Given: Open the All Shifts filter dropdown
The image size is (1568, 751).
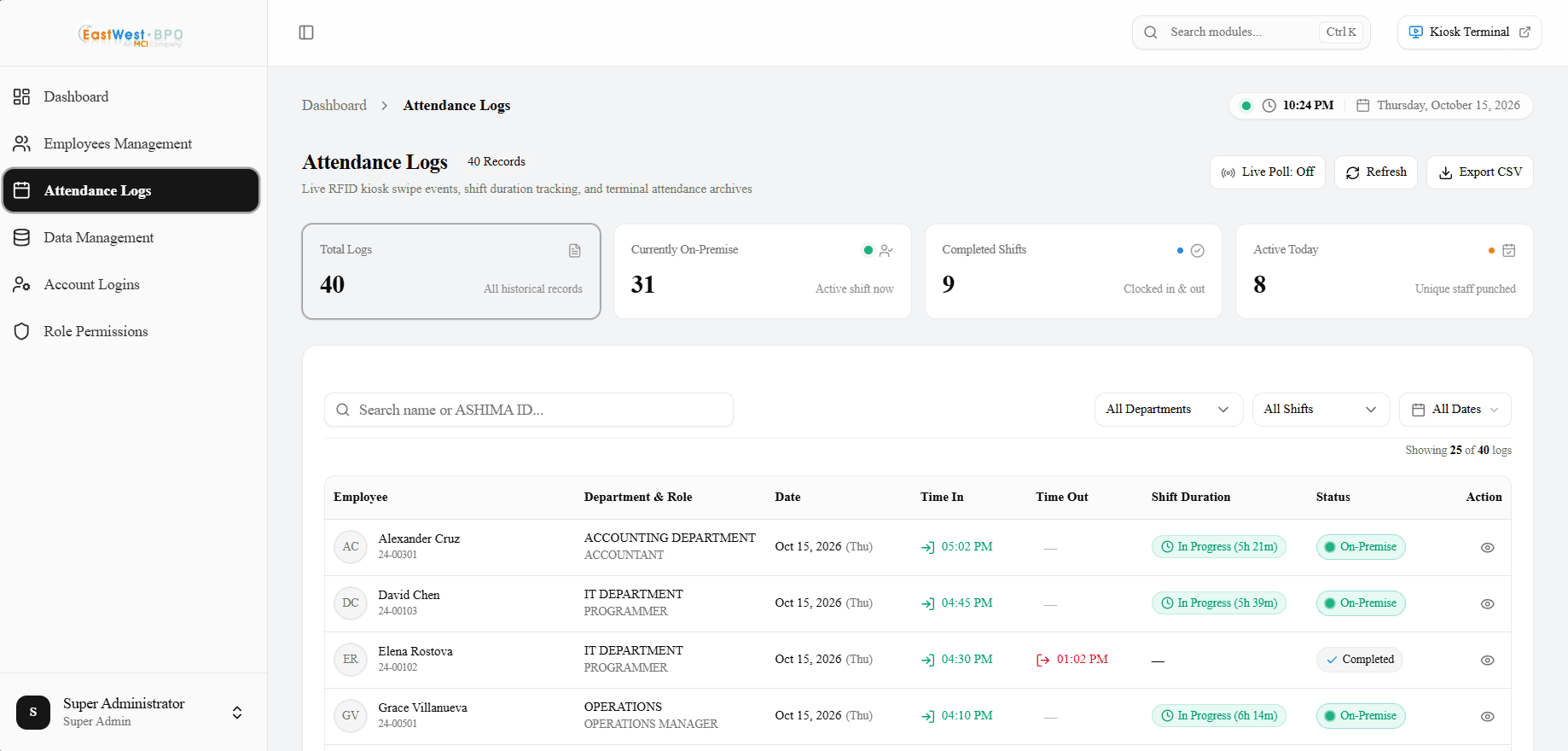Looking at the screenshot, I should click(1321, 410).
